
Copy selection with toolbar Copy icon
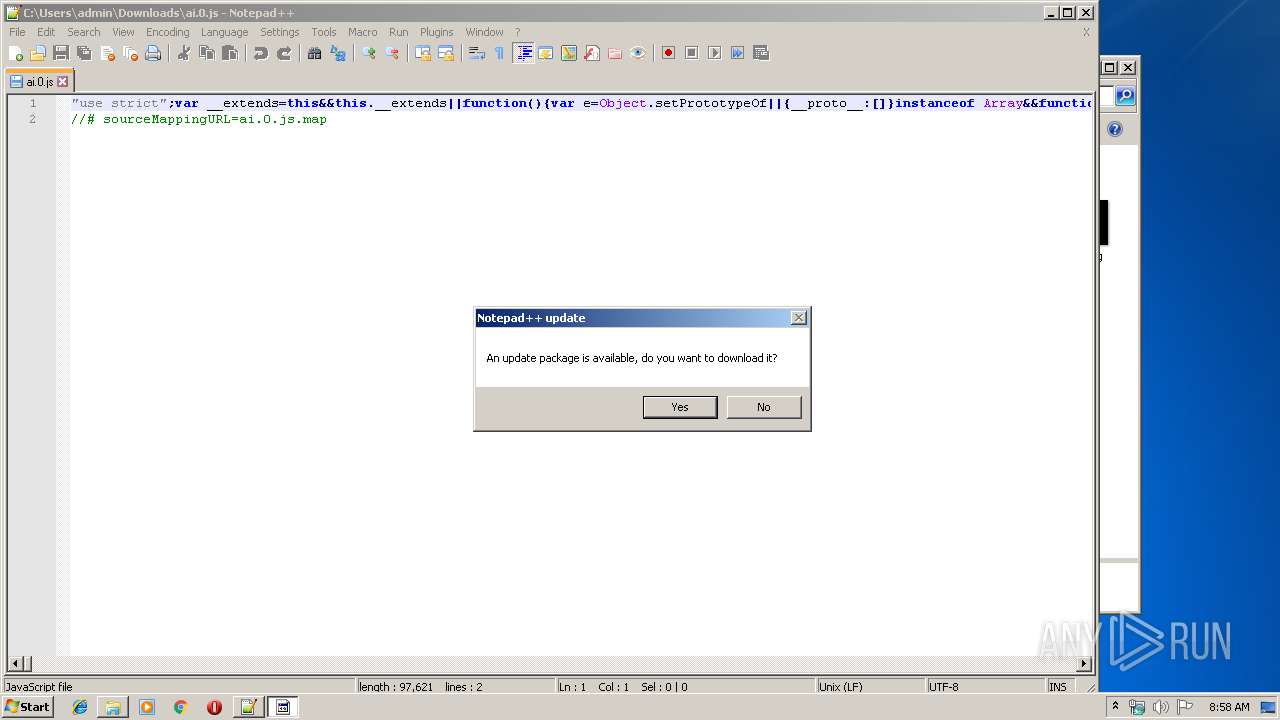pyautogui.click(x=207, y=53)
